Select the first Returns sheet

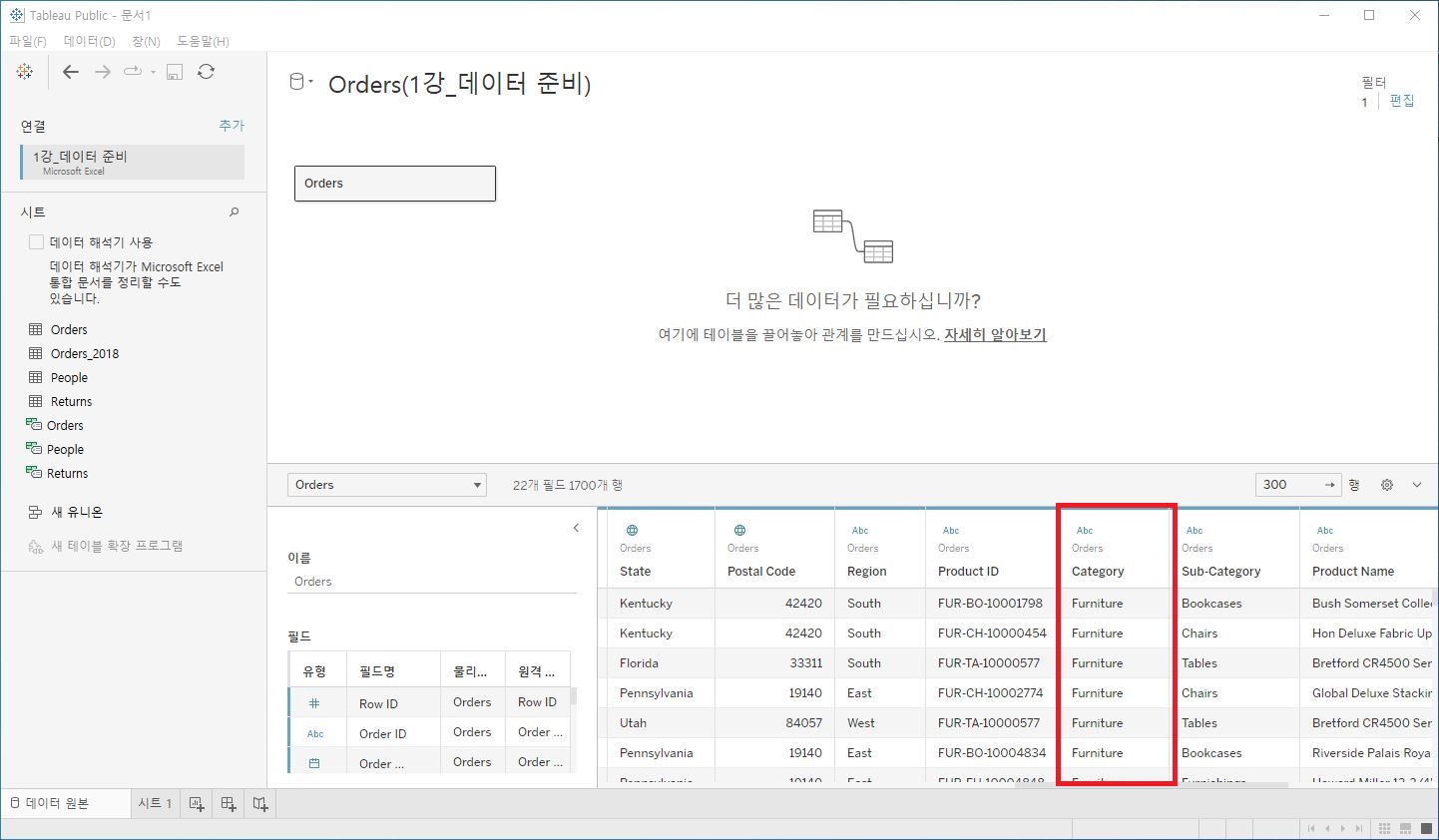pyautogui.click(x=71, y=401)
